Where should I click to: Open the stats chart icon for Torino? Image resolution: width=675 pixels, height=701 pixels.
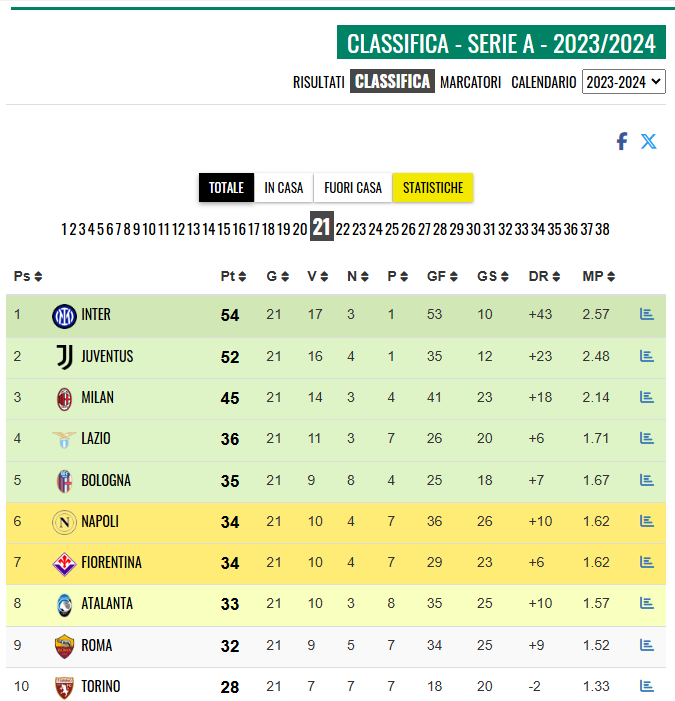(646, 686)
